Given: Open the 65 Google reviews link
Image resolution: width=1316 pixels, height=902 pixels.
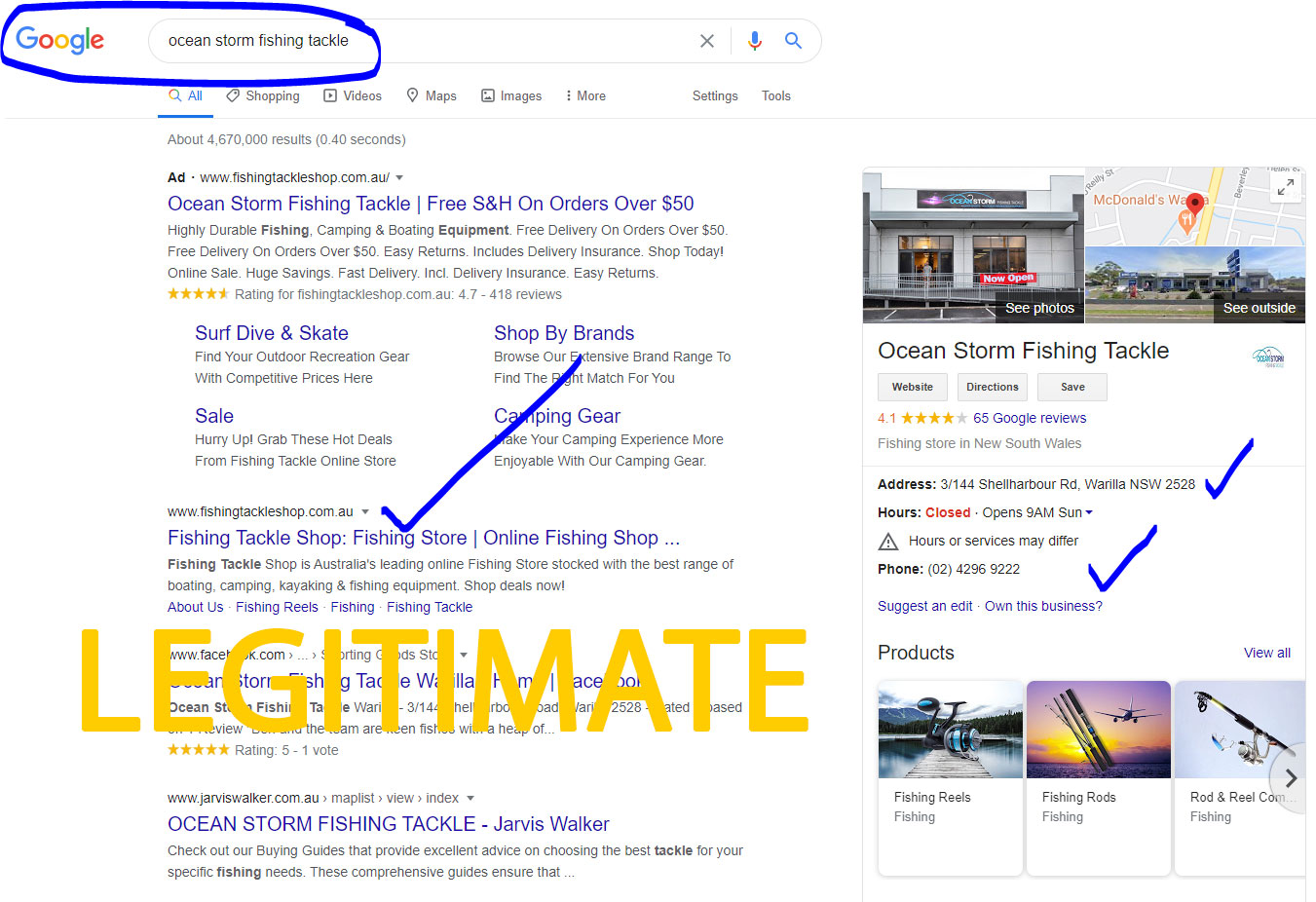Looking at the screenshot, I should [1030, 418].
